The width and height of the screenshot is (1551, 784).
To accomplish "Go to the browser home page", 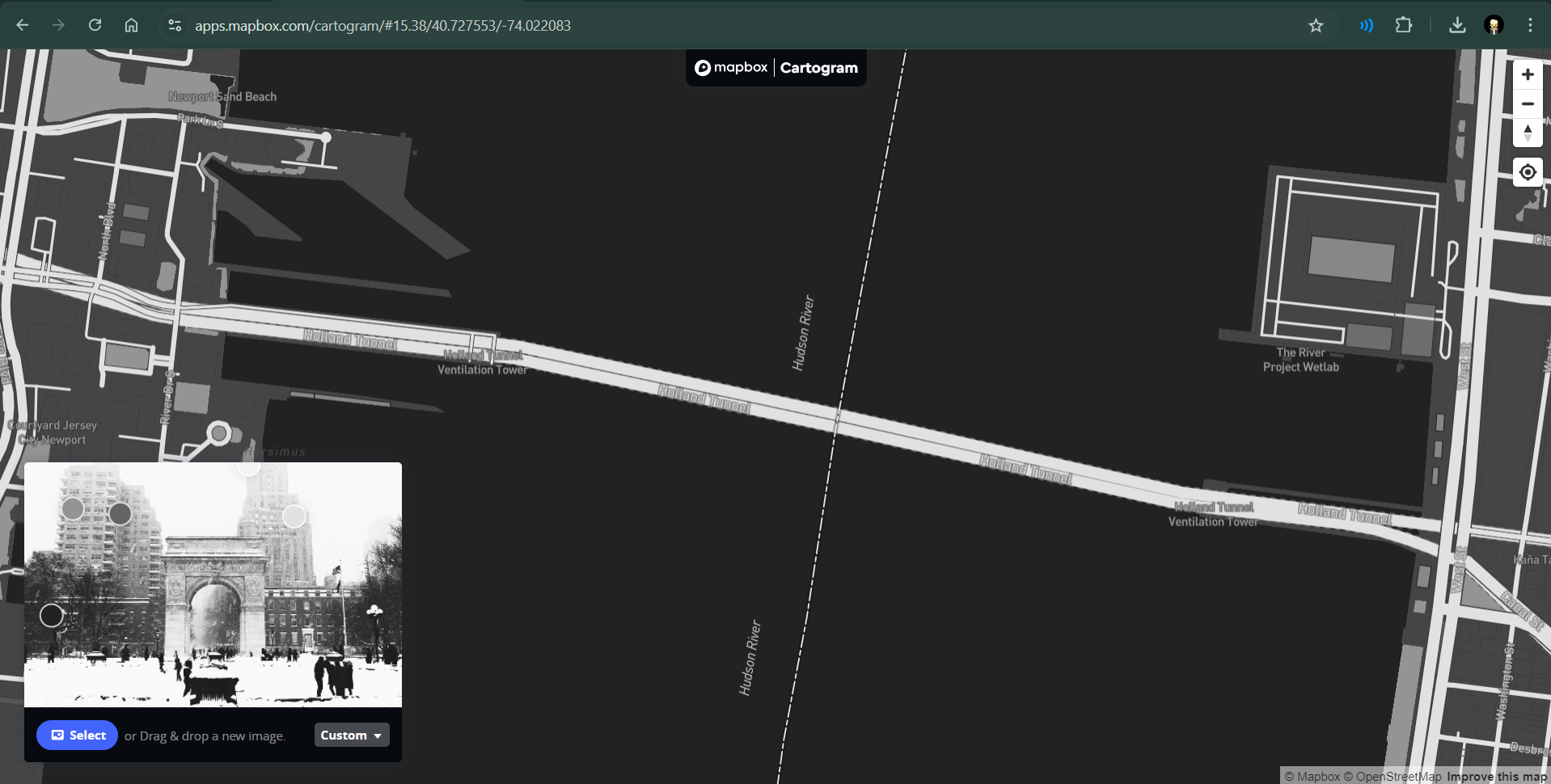I will (x=132, y=25).
